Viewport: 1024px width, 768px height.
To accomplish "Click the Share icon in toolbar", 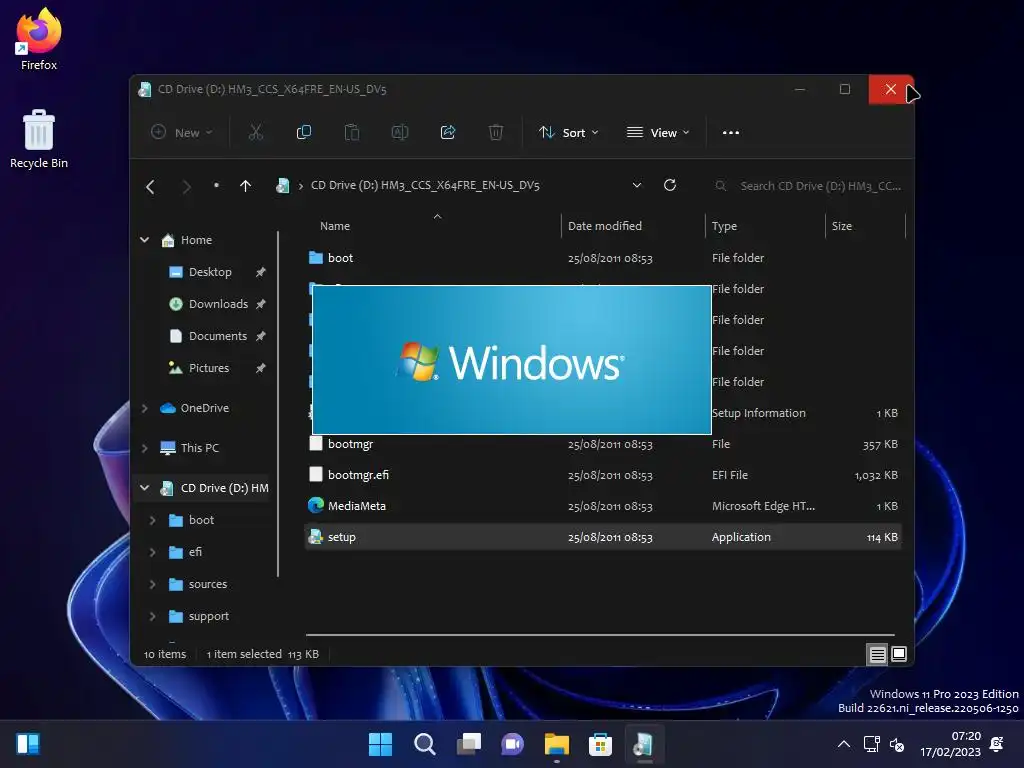I will tap(448, 133).
